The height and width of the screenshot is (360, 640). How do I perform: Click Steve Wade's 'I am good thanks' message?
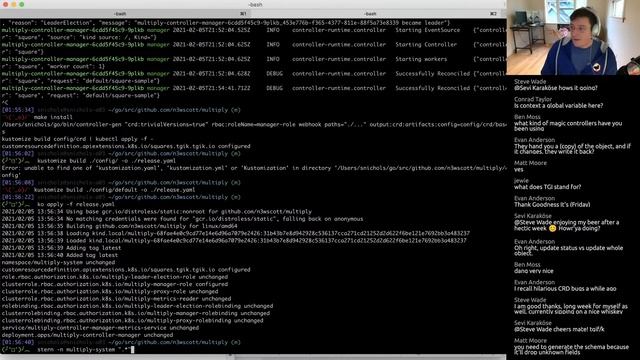coord(571,309)
